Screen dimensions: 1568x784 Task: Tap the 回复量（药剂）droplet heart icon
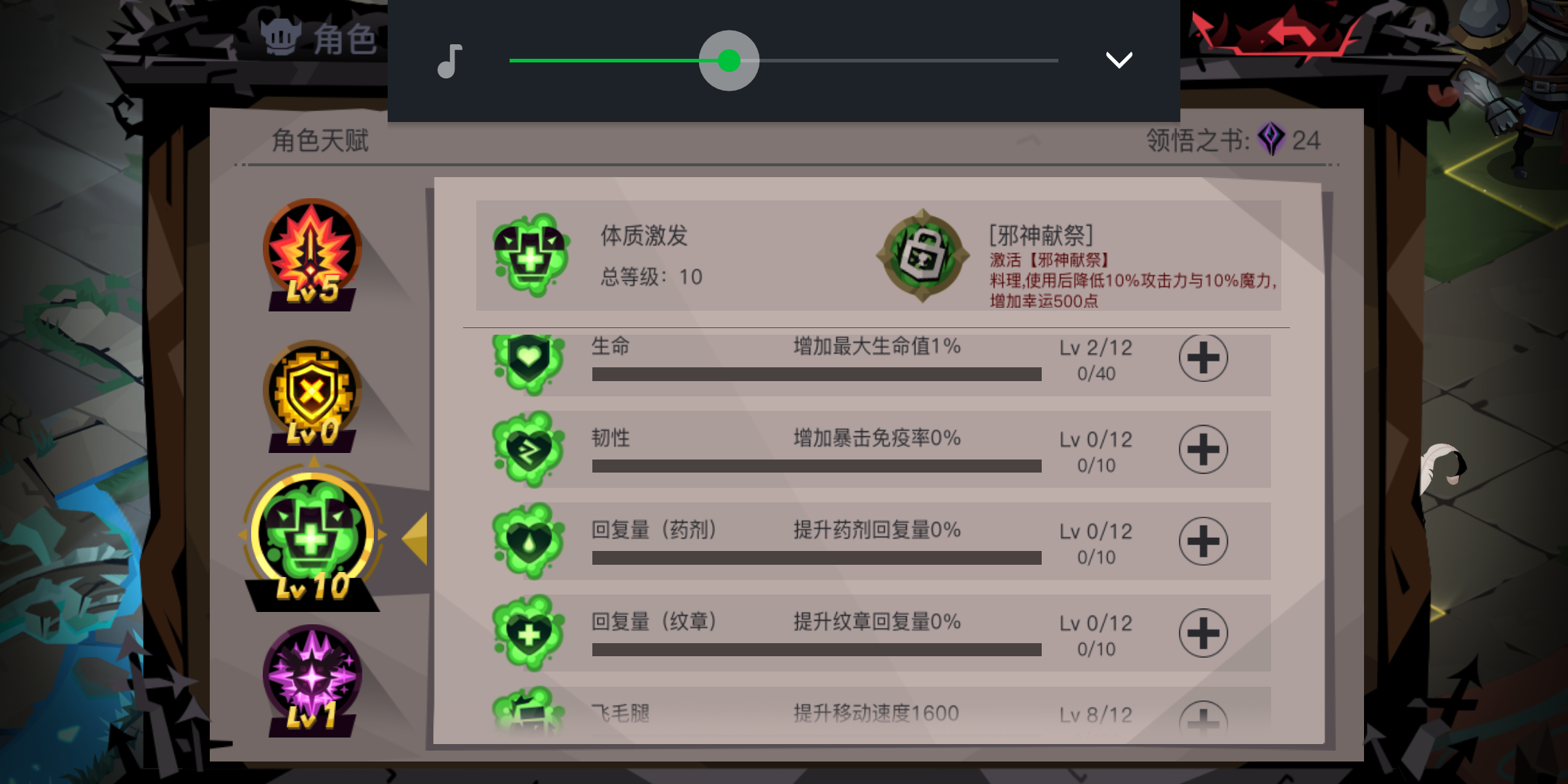pos(528,541)
